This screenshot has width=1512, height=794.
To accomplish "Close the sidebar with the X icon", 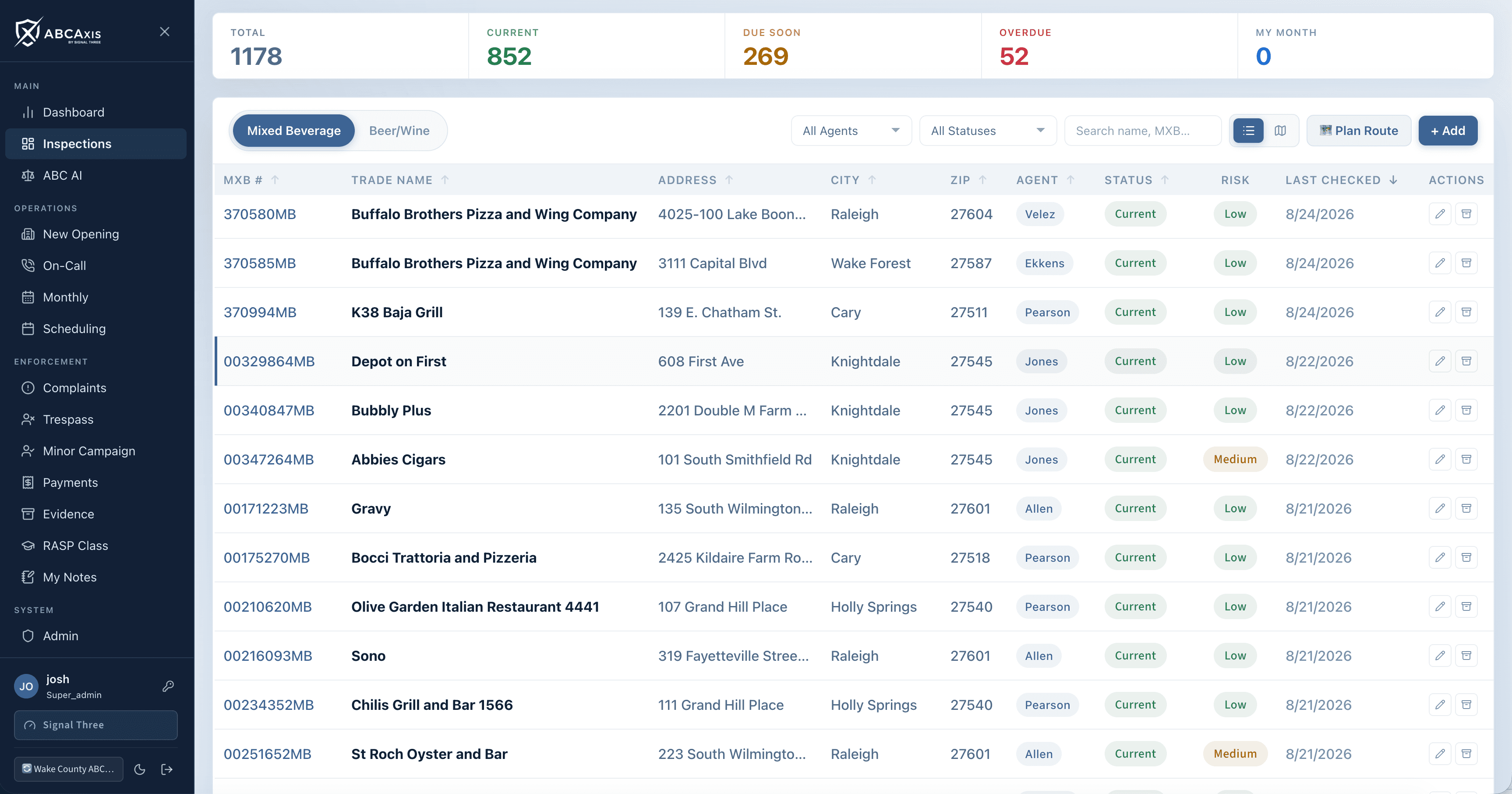I will (164, 32).
